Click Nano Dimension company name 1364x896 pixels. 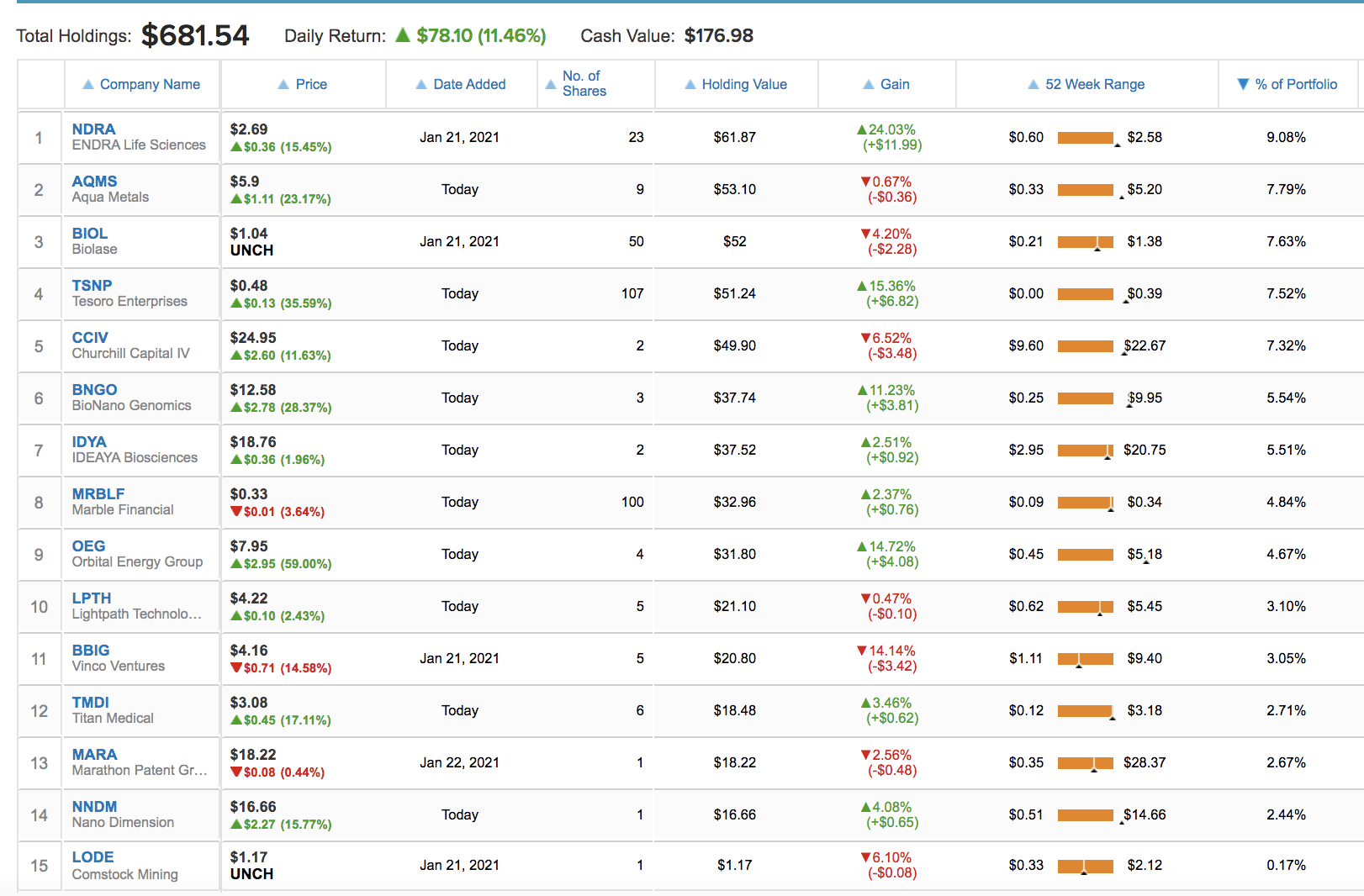pos(123,823)
